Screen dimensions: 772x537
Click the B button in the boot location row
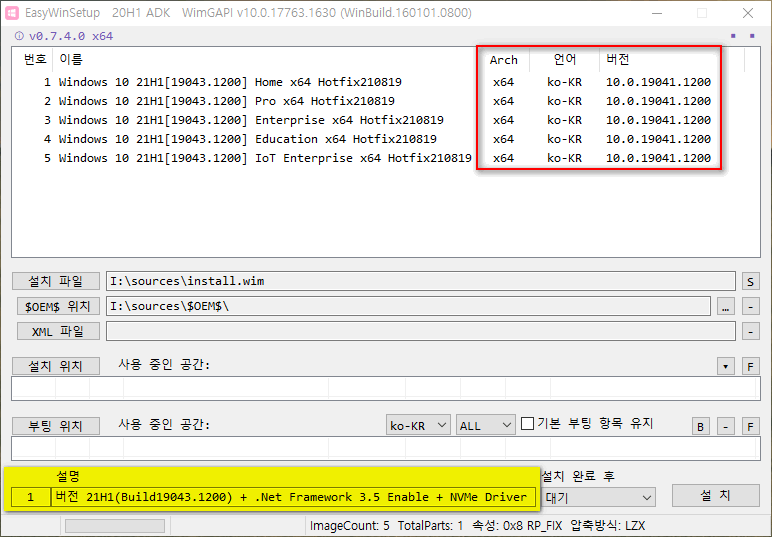[x=700, y=426]
